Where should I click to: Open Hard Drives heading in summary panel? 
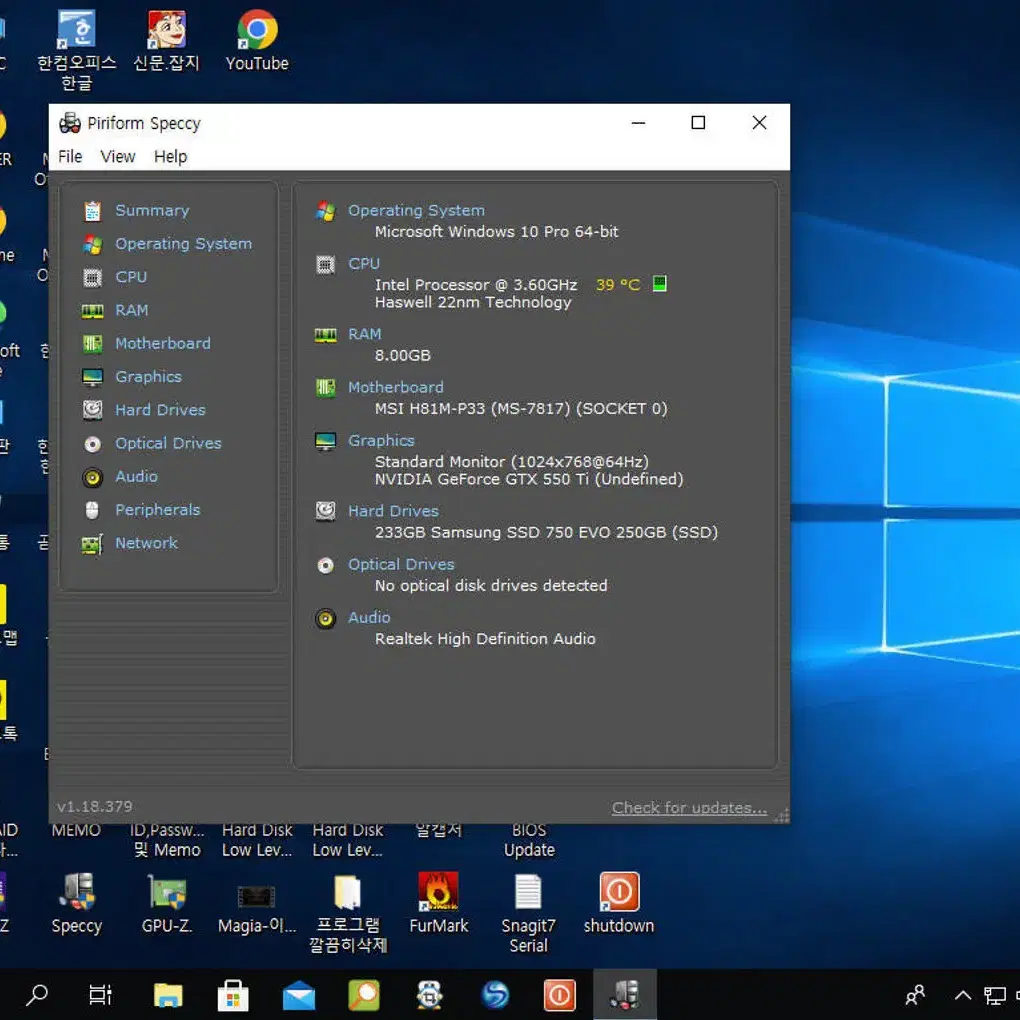tap(393, 511)
